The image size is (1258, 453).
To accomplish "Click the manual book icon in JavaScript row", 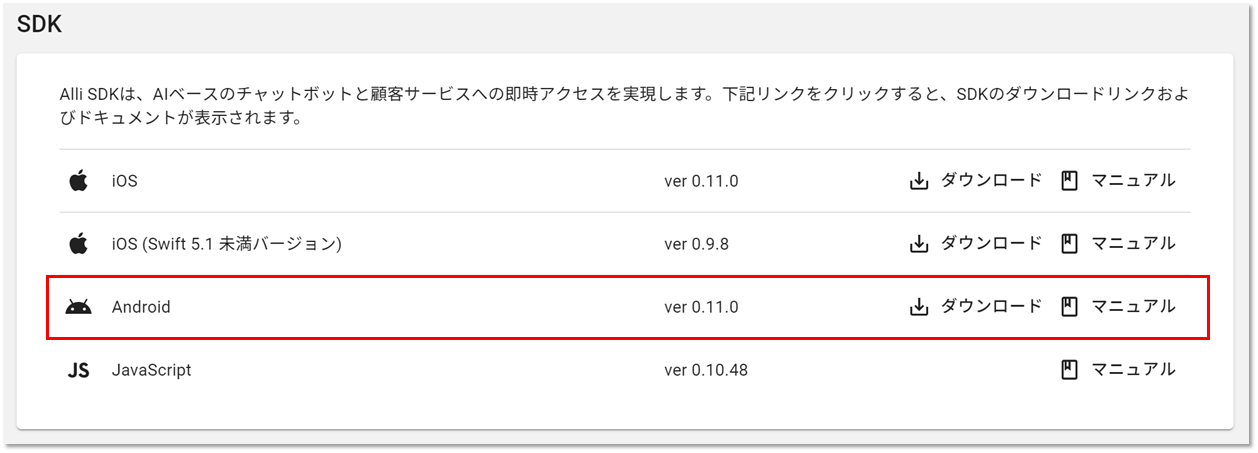I will [1069, 370].
